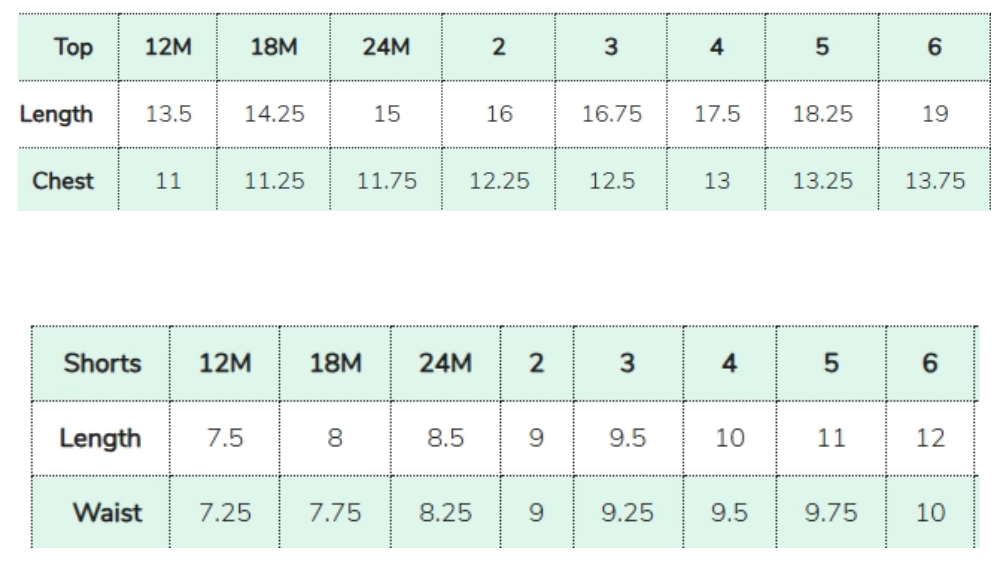Click the 18M column header in Top table

tap(274, 48)
